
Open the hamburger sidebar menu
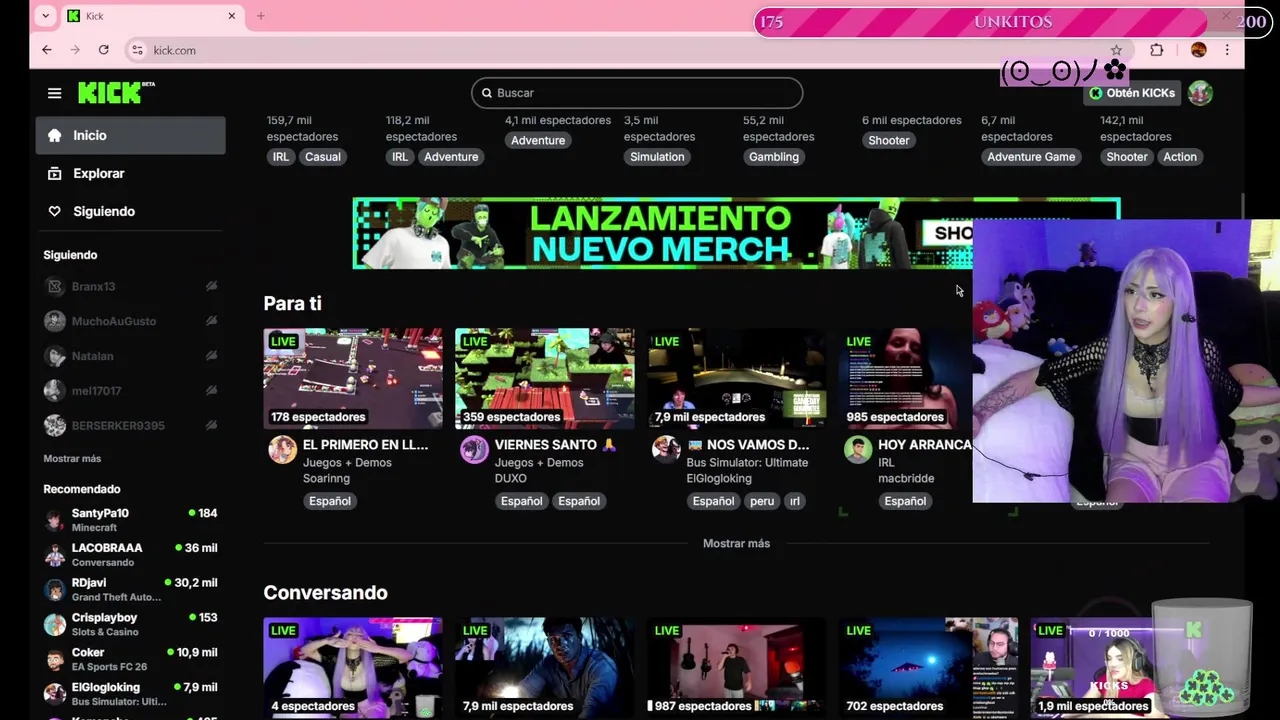click(54, 93)
